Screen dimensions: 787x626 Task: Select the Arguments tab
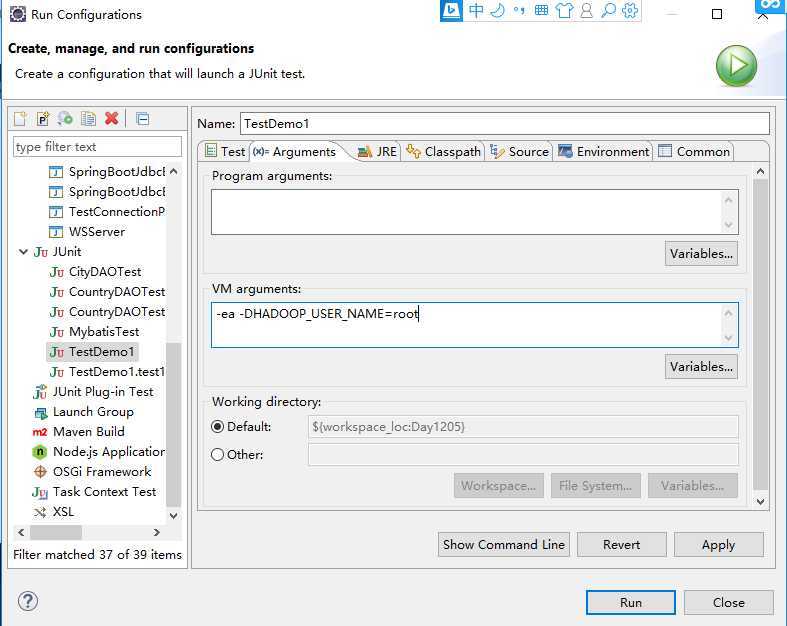(294, 152)
